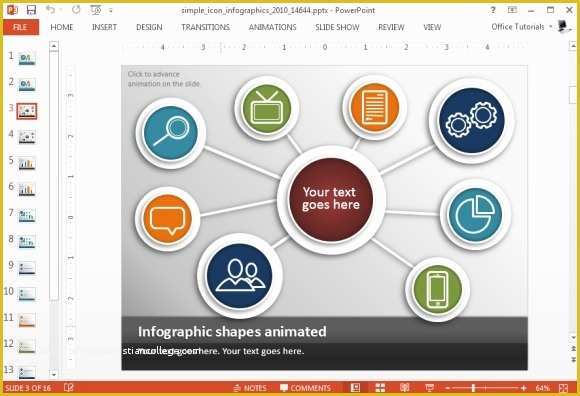Switch to Slide Sorter view icon
Viewport: 580px width, 396px height.
[380, 388]
